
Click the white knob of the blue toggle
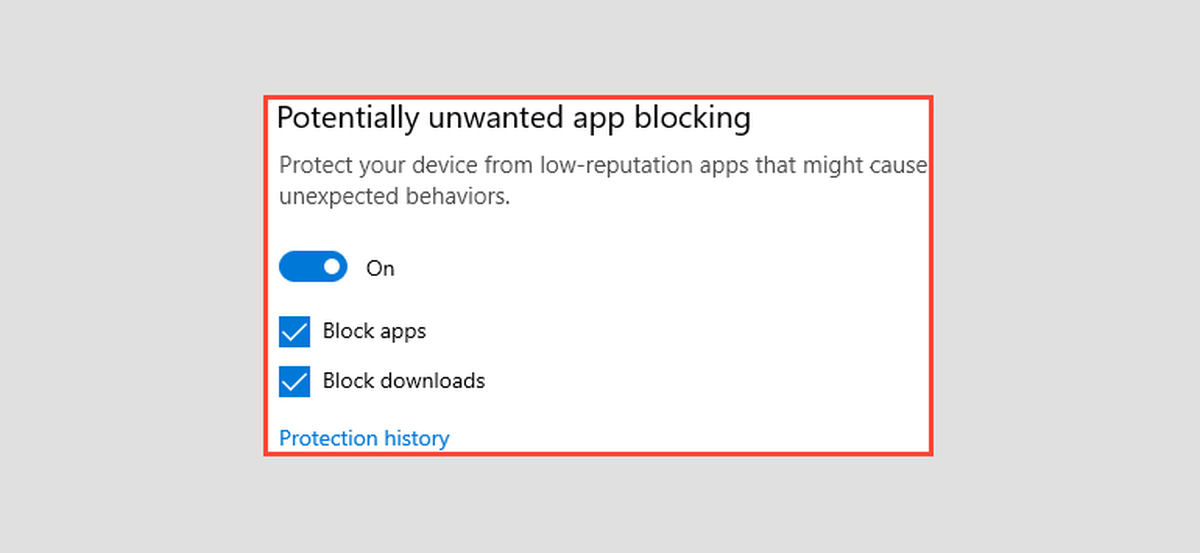(332, 267)
